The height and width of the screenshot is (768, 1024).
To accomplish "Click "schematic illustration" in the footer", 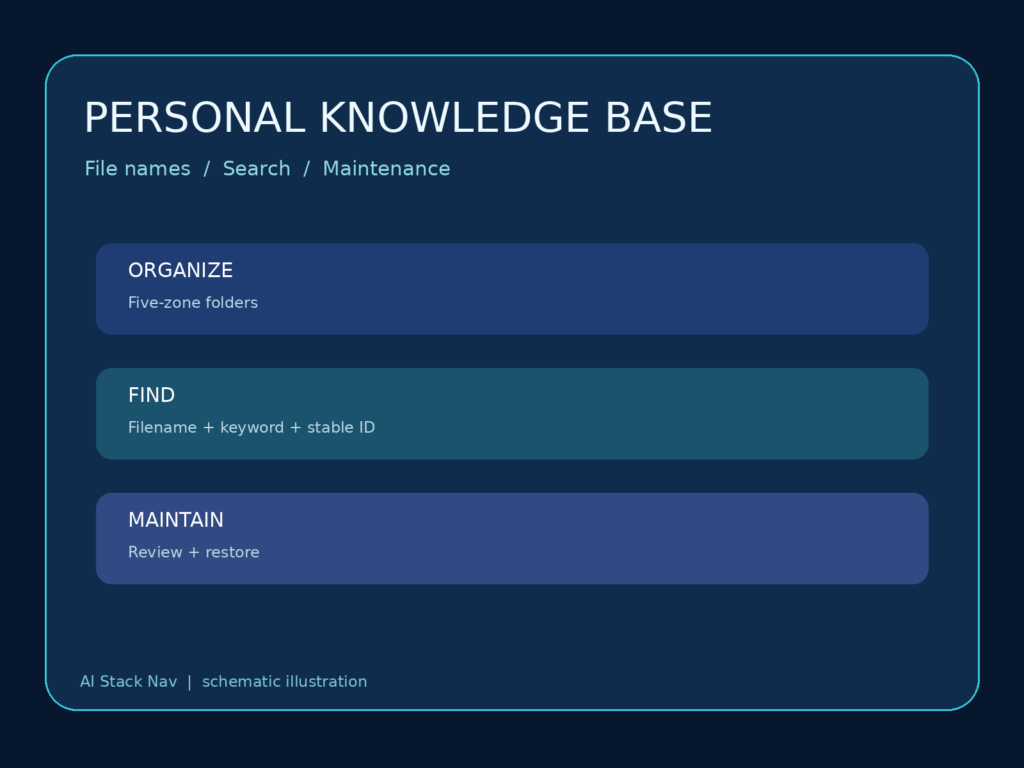I will pos(285,681).
